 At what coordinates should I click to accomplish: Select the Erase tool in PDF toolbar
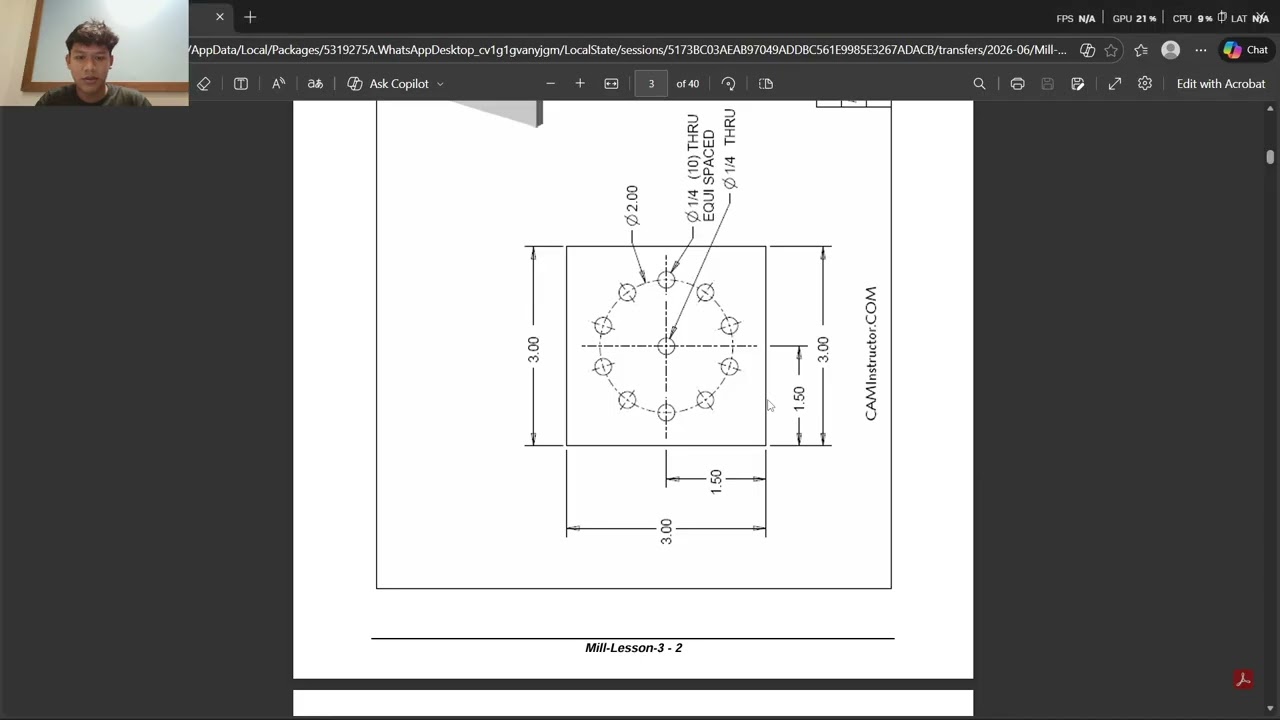pos(204,84)
